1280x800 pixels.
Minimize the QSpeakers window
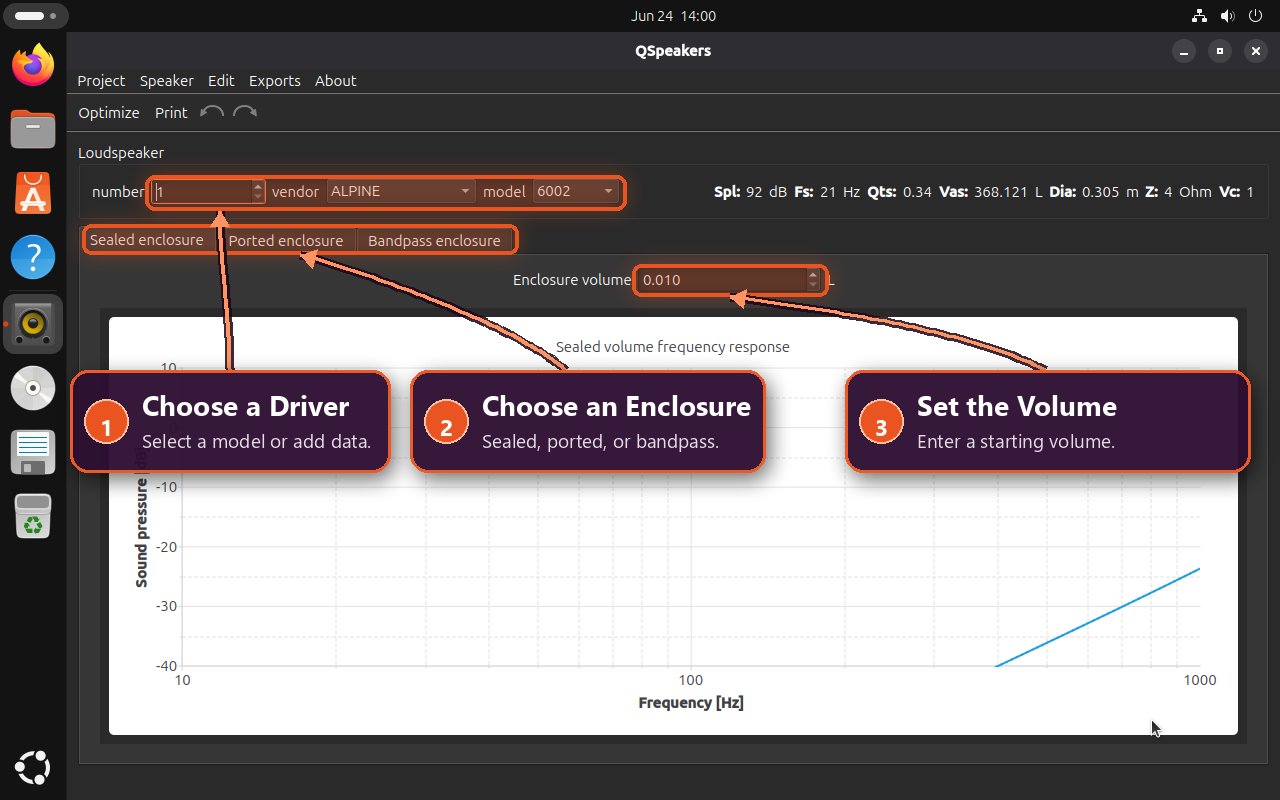pos(1184,51)
